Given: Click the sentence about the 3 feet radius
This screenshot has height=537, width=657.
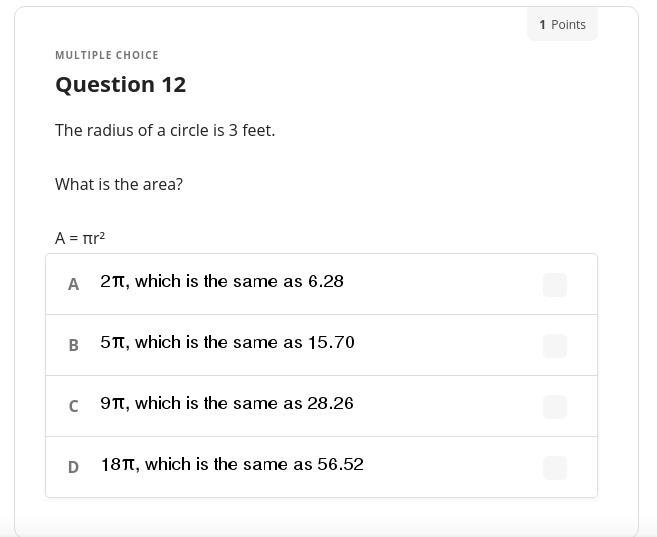Looking at the screenshot, I should click(x=165, y=131).
